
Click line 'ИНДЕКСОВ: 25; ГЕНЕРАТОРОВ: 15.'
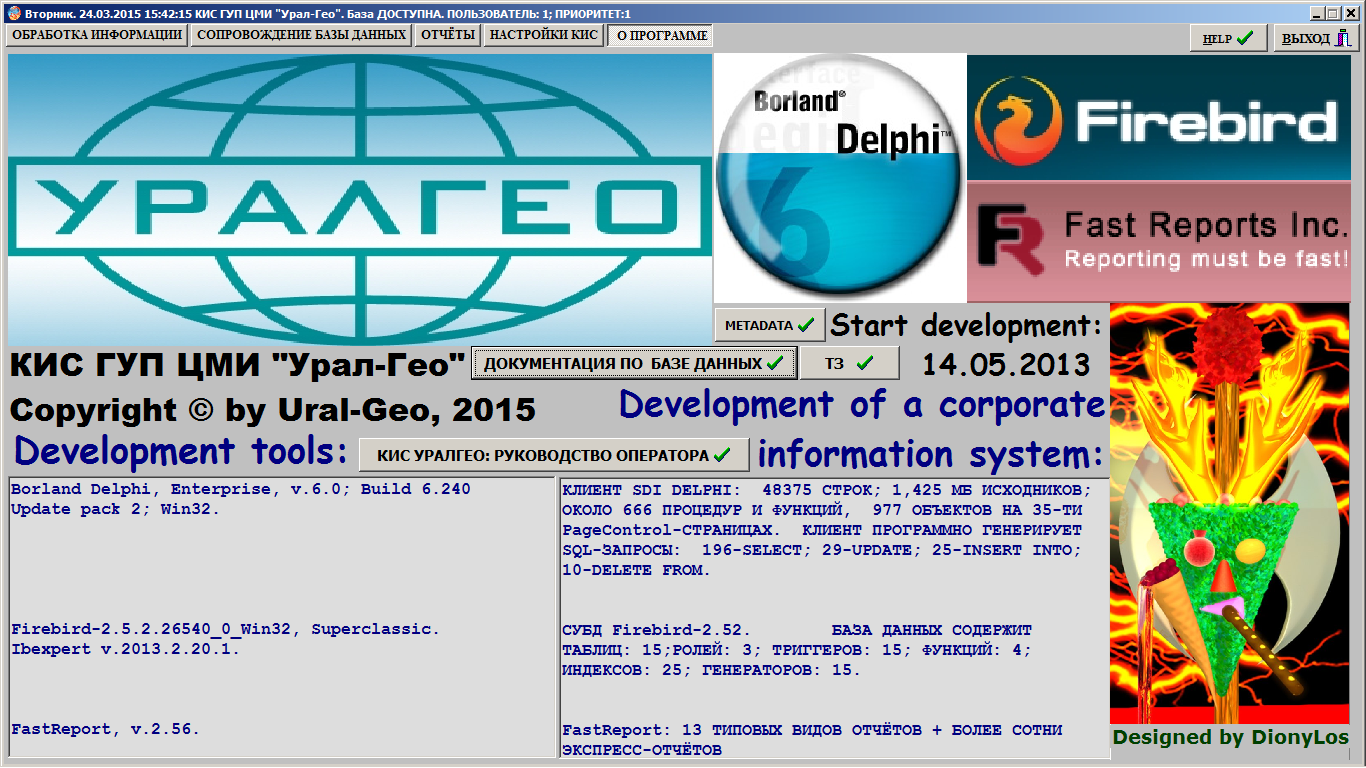coord(711,669)
